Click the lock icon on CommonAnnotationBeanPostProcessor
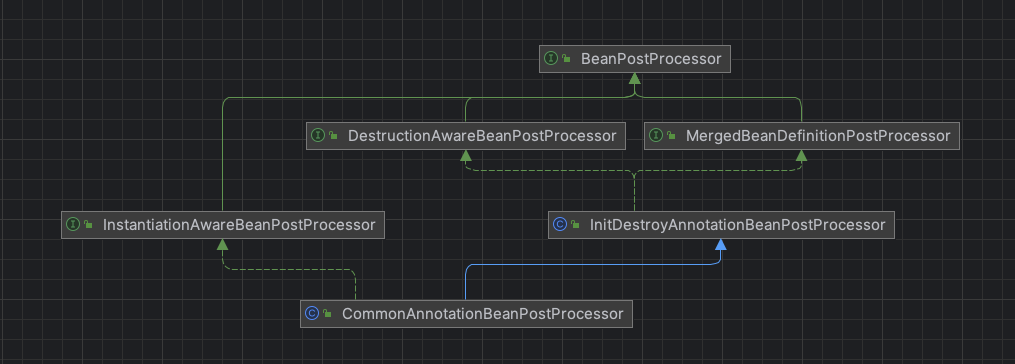This screenshot has height=364, width=1015. point(328,313)
